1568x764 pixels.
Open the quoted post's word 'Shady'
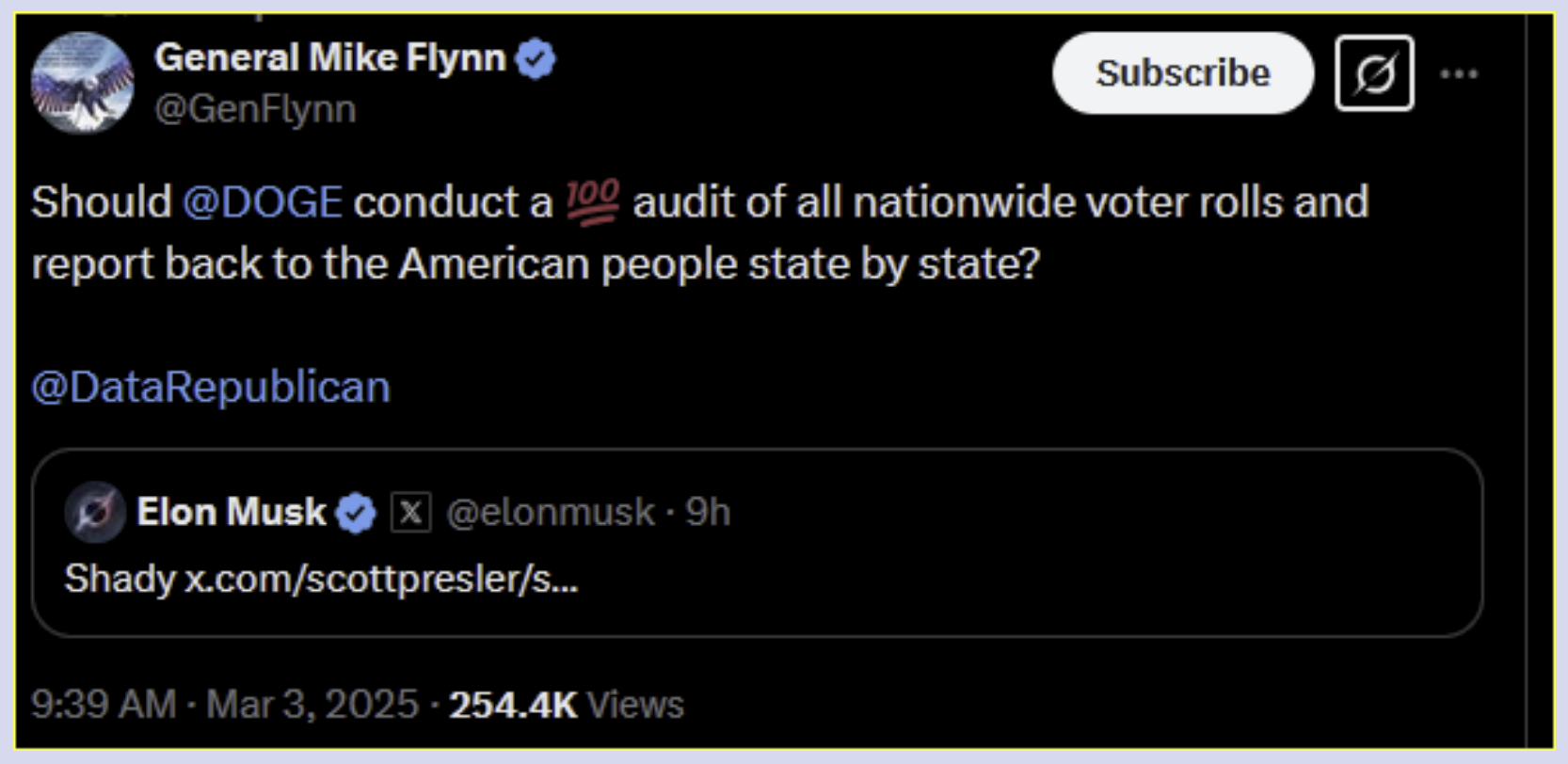tap(120, 579)
